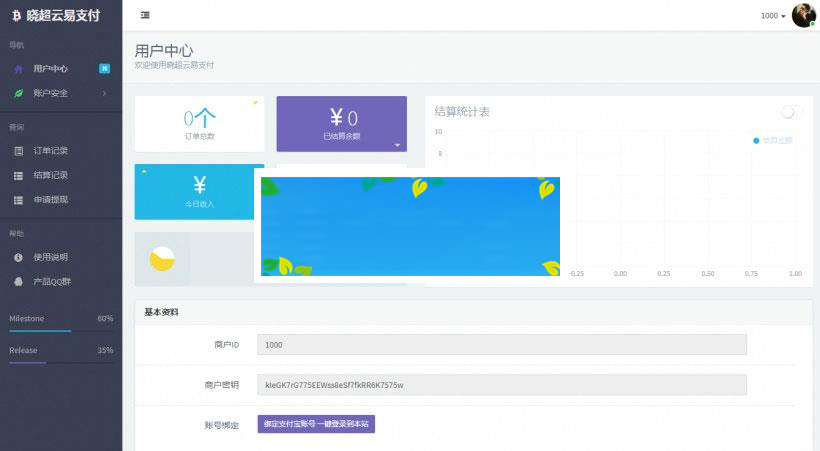The width and height of the screenshot is (820, 451).
Task: Open 订单记录 in the sidebar
Action: [x=50, y=151]
